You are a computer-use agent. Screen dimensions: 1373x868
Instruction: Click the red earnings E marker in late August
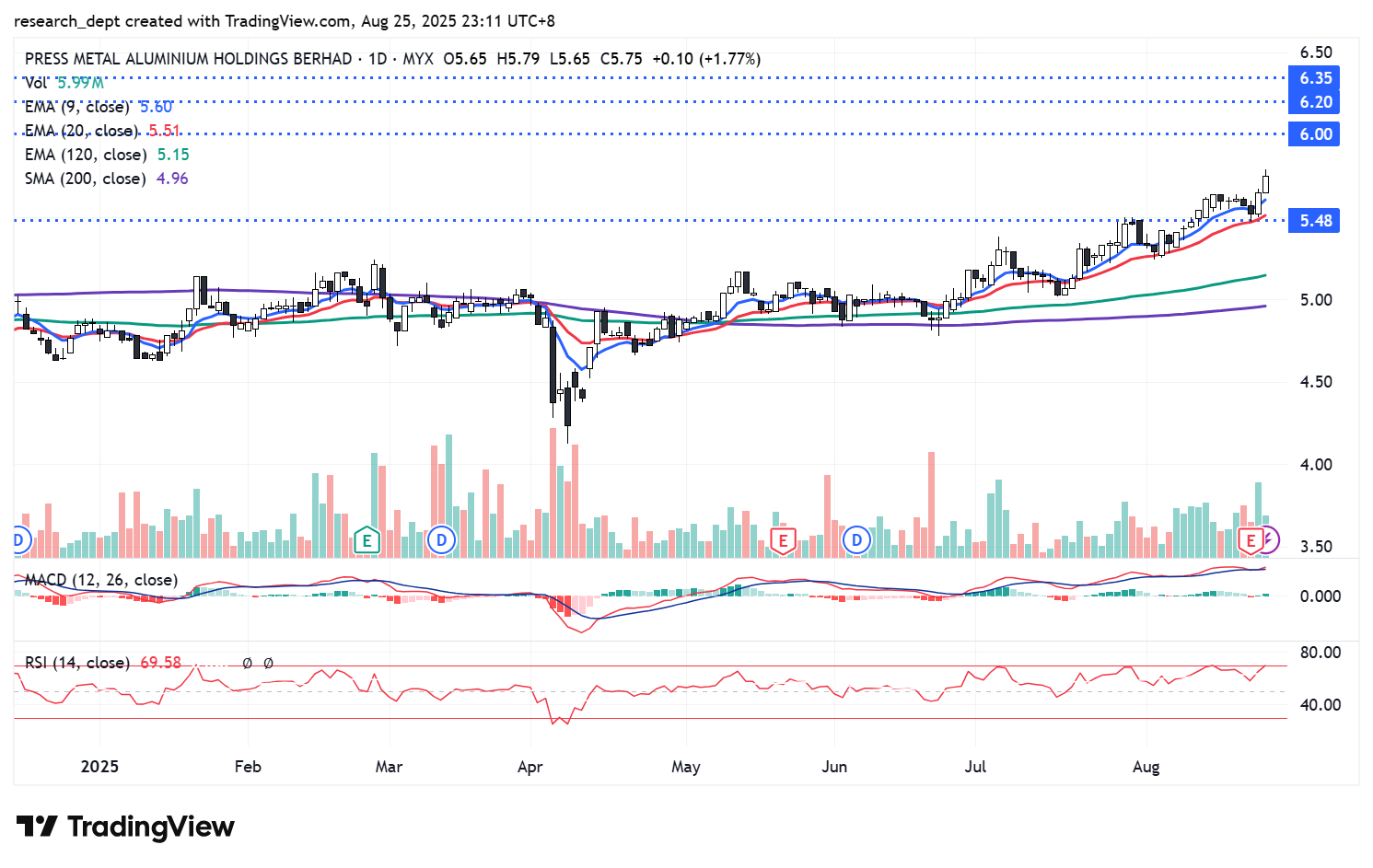pos(1251,540)
